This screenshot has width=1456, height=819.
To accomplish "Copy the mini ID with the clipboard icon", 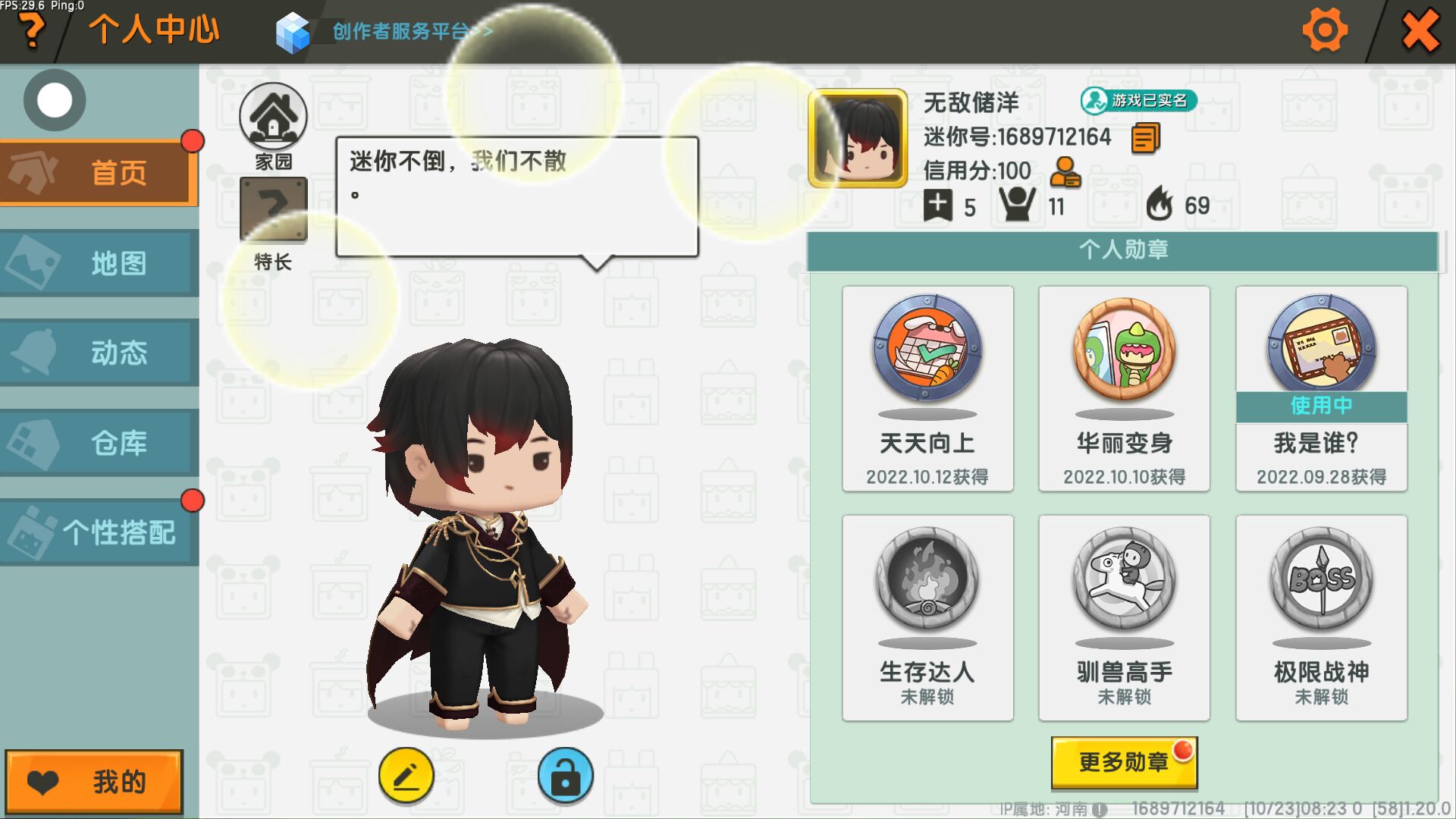I will 1145,139.
